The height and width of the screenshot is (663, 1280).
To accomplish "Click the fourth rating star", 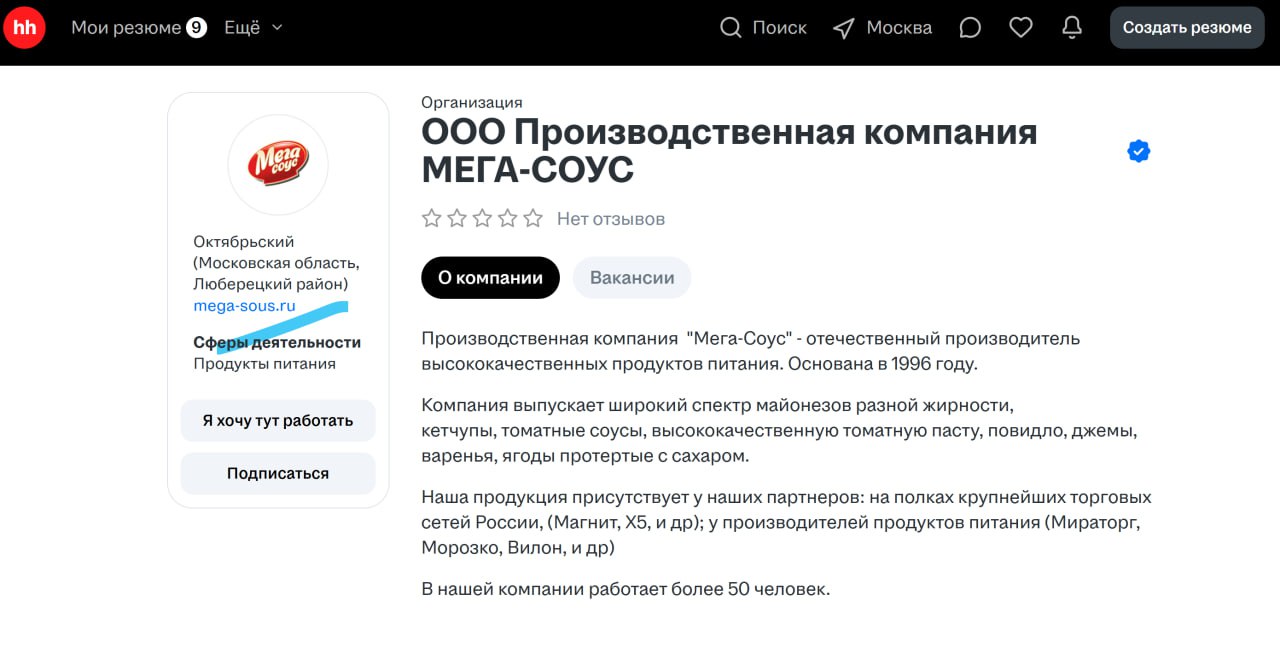I will click(508, 218).
